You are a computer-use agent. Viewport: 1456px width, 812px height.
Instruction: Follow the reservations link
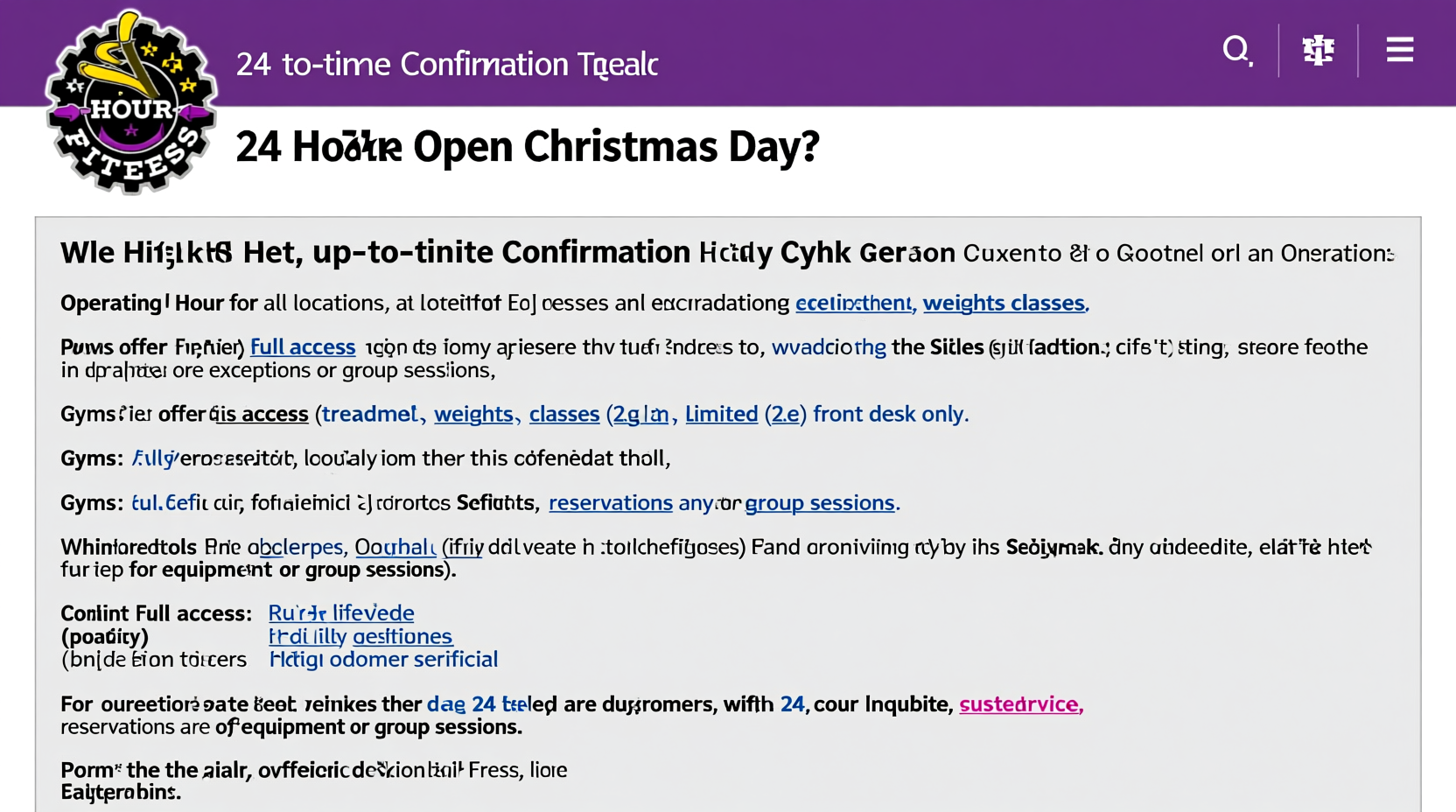pos(610,503)
